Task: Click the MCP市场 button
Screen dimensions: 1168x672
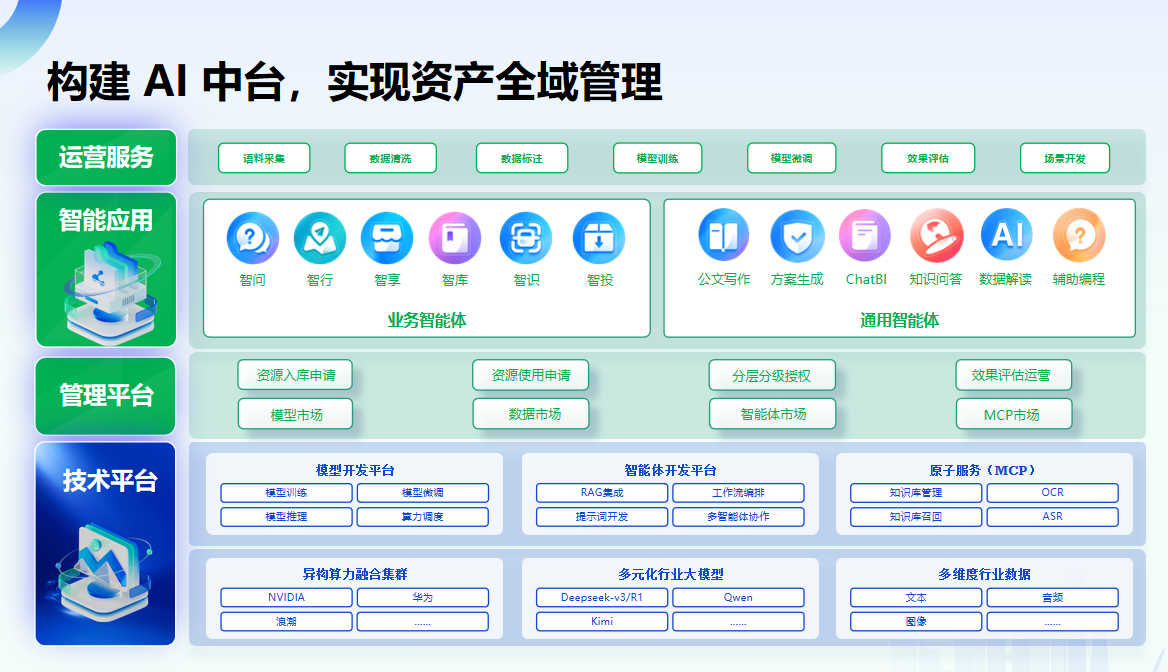Action: coord(1013,414)
